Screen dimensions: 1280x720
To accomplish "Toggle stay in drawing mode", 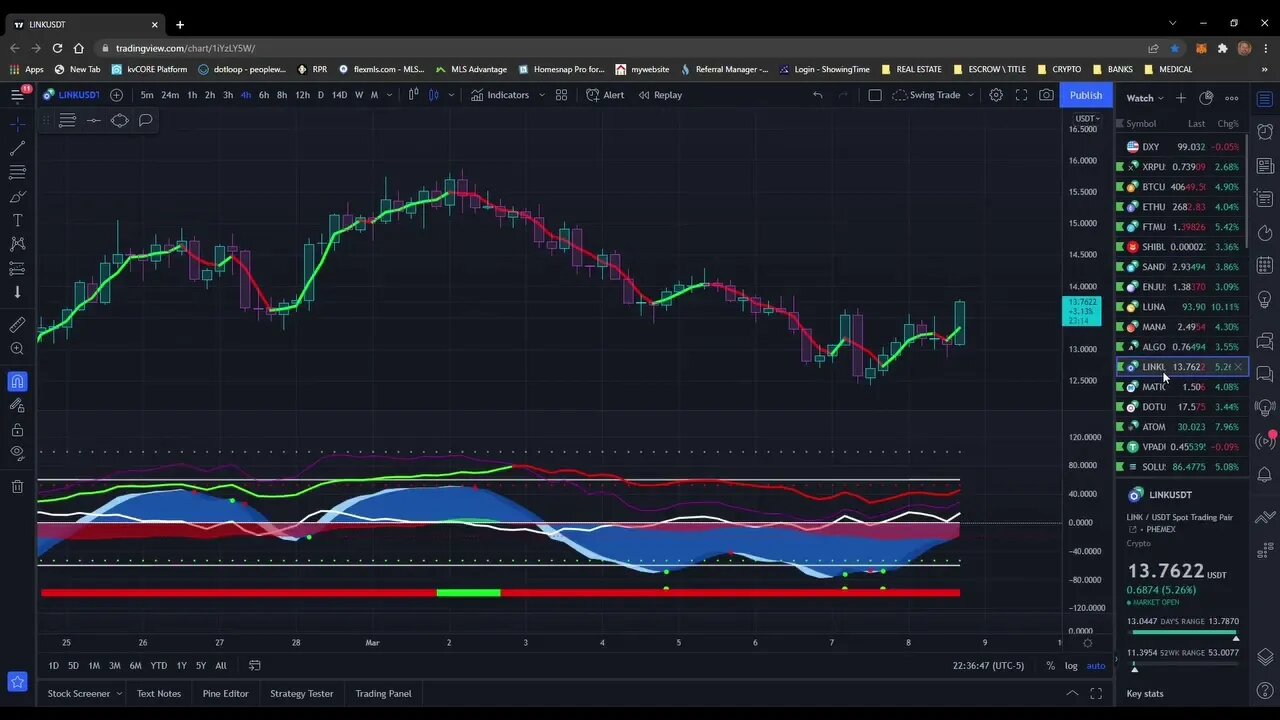I will 17,405.
